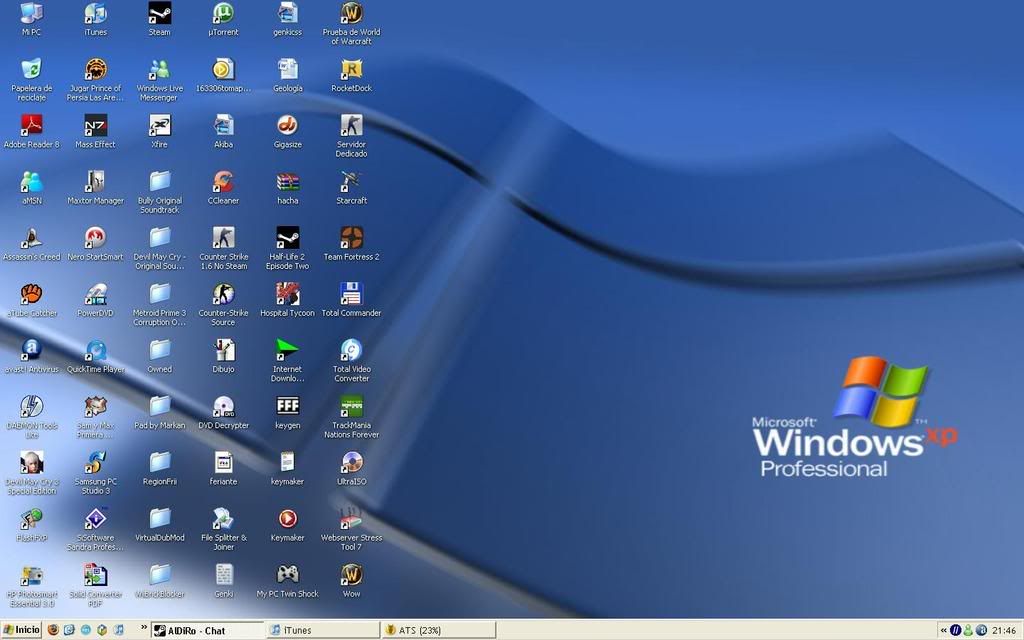The image size is (1024, 640).
Task: Open the Pad by Markan folder
Action: pos(159,412)
